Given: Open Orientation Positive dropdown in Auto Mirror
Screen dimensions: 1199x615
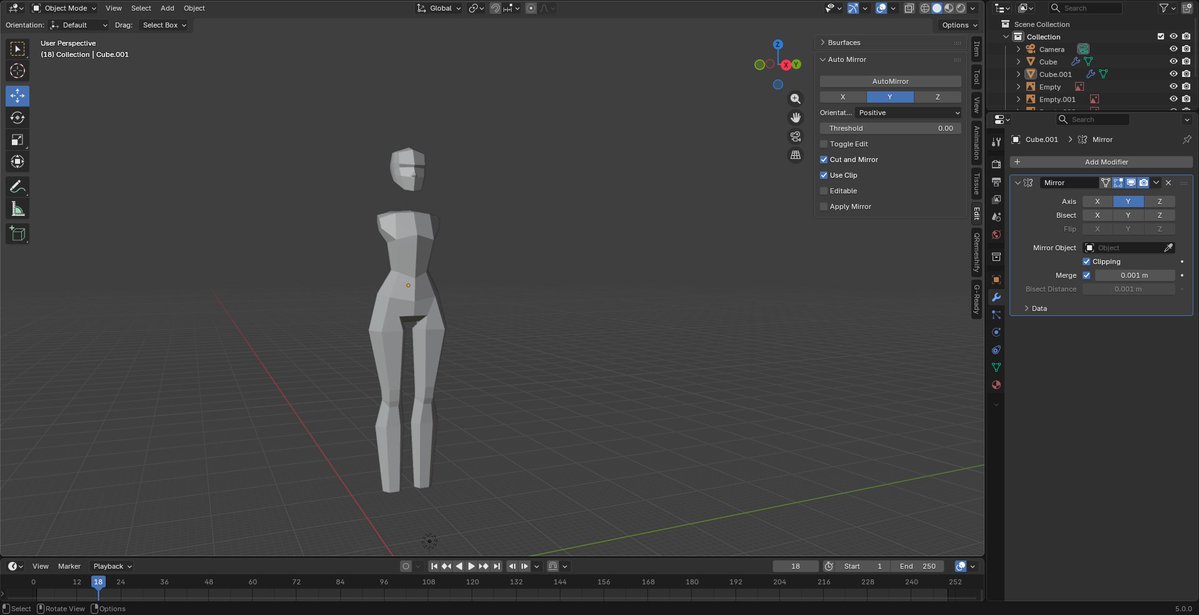Looking at the screenshot, I should (x=908, y=112).
